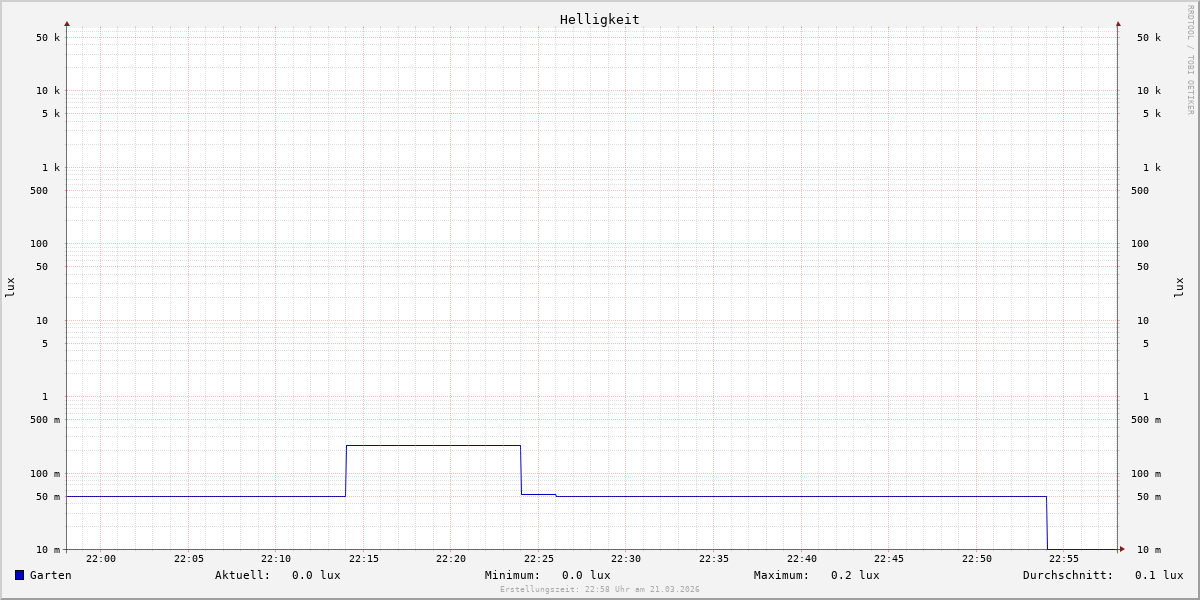1200x600 pixels.
Task: Click the 22:10 time axis label
Action: 276,559
